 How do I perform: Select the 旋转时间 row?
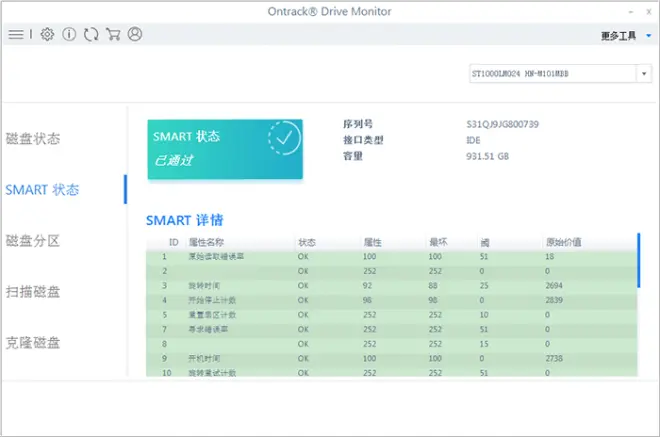coord(391,286)
